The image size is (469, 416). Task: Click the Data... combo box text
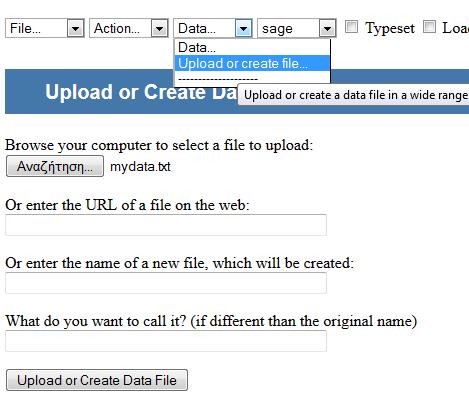click(x=197, y=29)
